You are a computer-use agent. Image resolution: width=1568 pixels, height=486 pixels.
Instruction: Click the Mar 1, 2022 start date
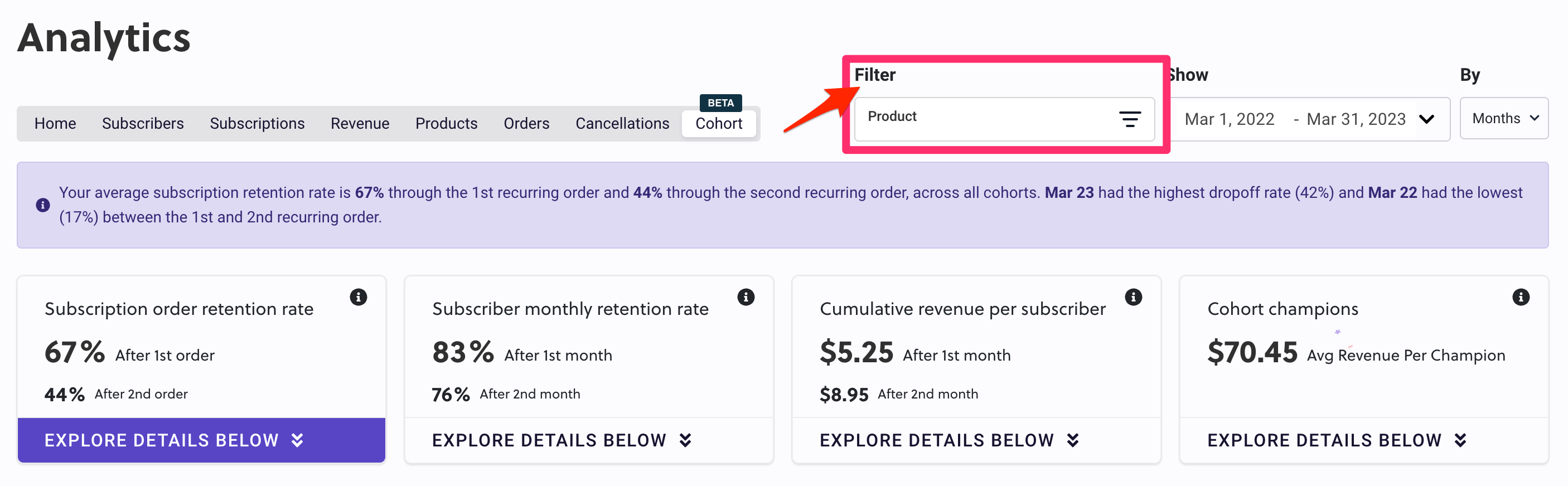1229,119
